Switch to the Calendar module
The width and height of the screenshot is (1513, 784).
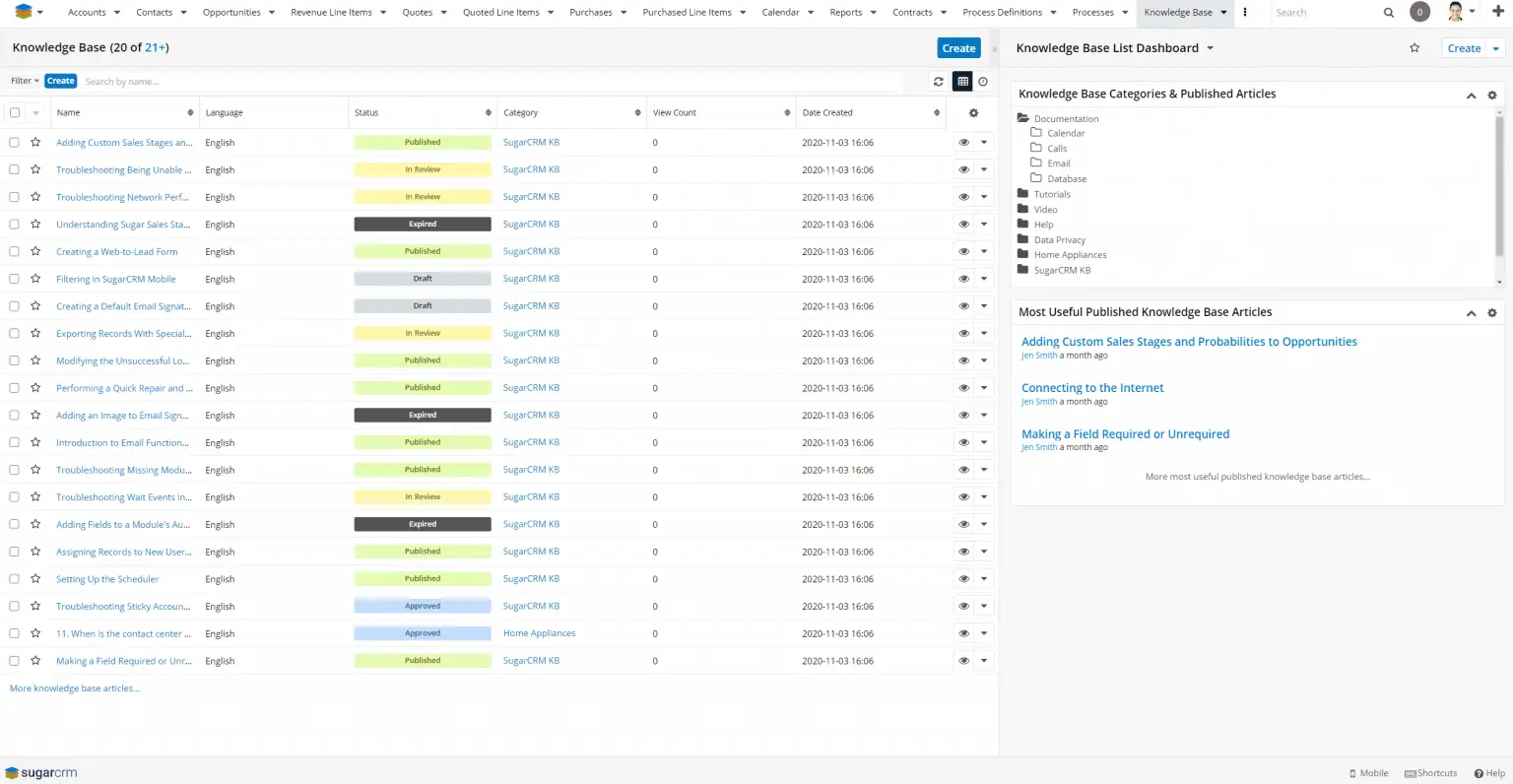(780, 13)
